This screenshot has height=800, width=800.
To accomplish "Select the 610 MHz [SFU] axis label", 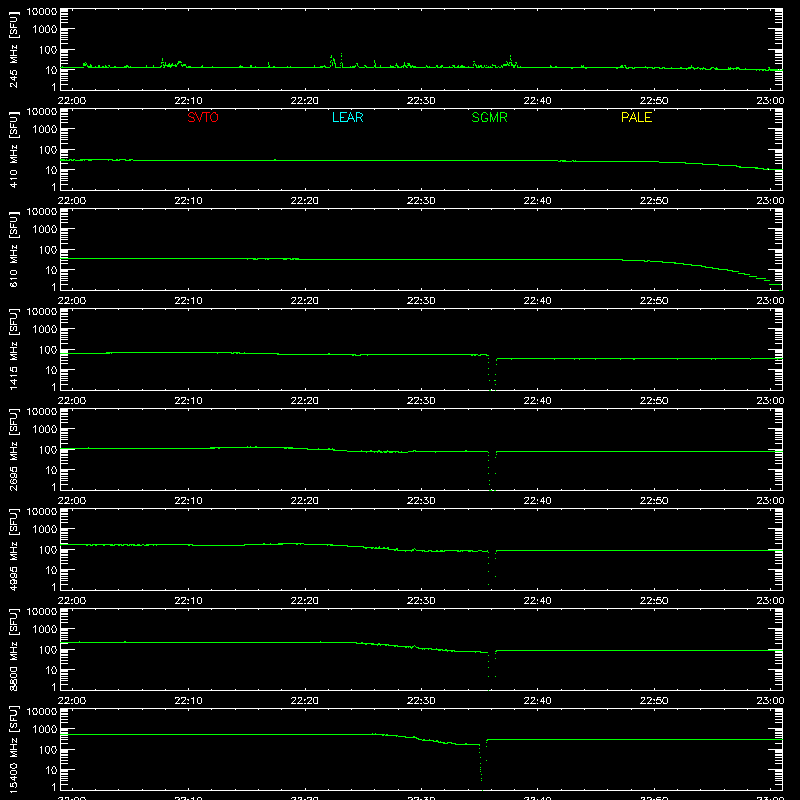I will [14, 250].
